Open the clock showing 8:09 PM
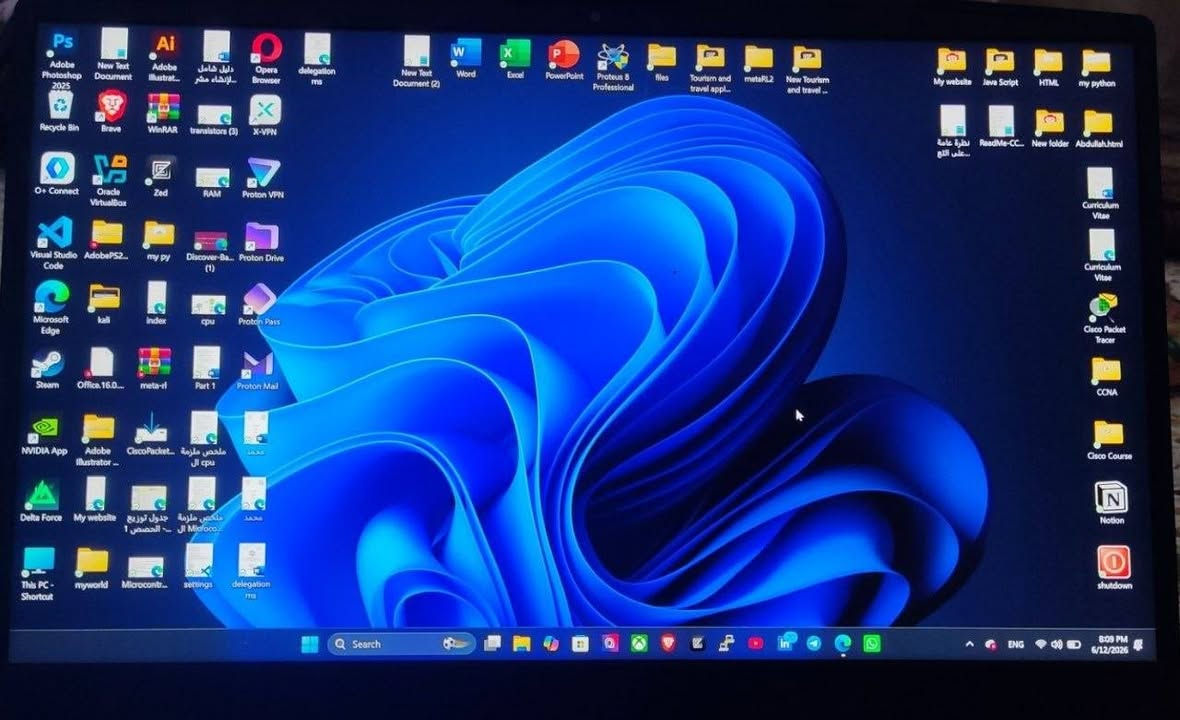 [1109, 645]
